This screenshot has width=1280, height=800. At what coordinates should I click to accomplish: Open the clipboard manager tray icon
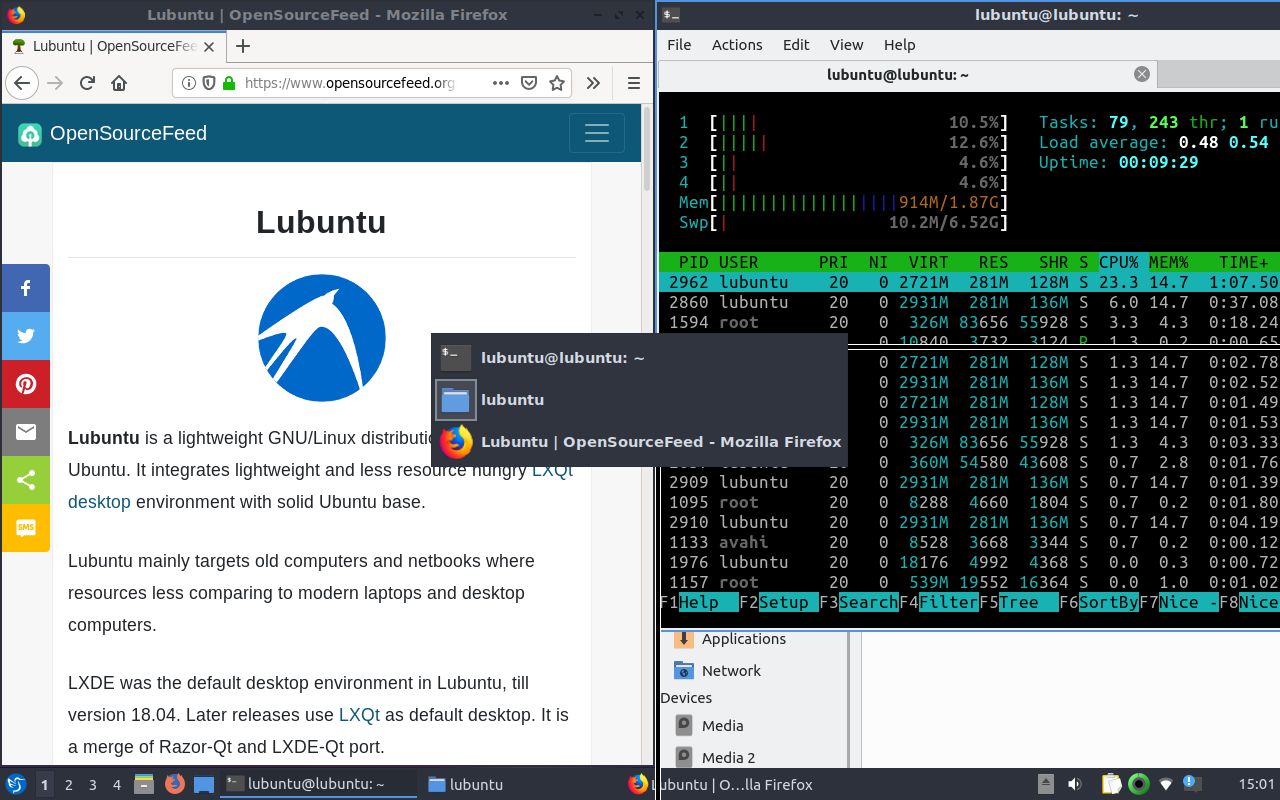(1110, 784)
